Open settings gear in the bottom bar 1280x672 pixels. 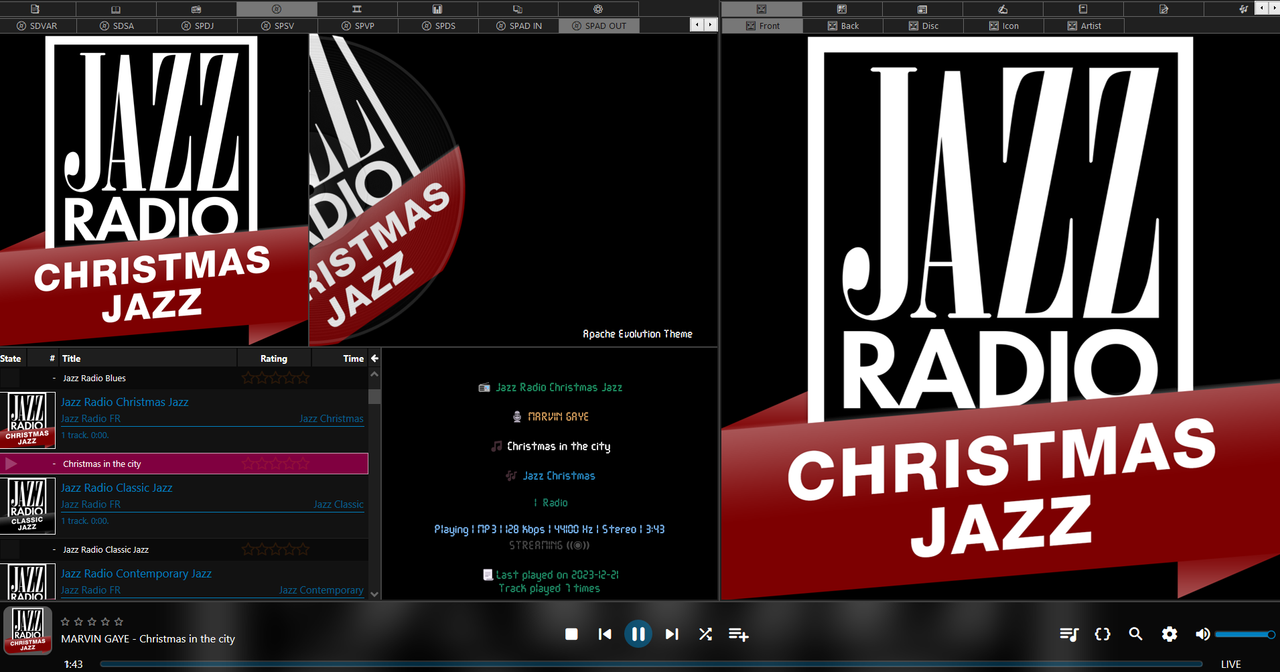[x=1169, y=634]
